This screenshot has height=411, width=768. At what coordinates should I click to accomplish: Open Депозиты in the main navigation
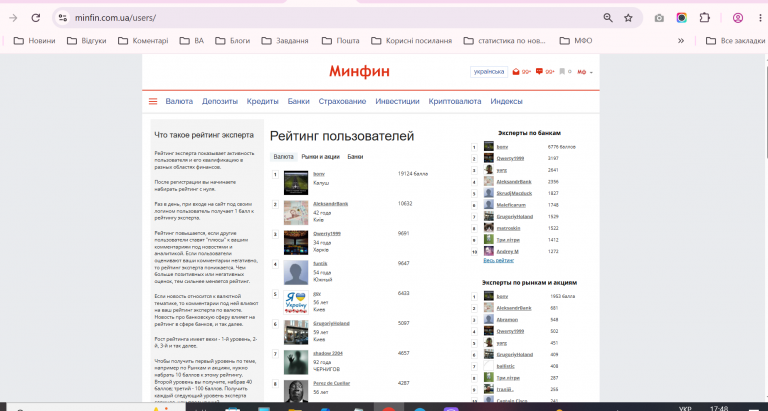[220, 101]
